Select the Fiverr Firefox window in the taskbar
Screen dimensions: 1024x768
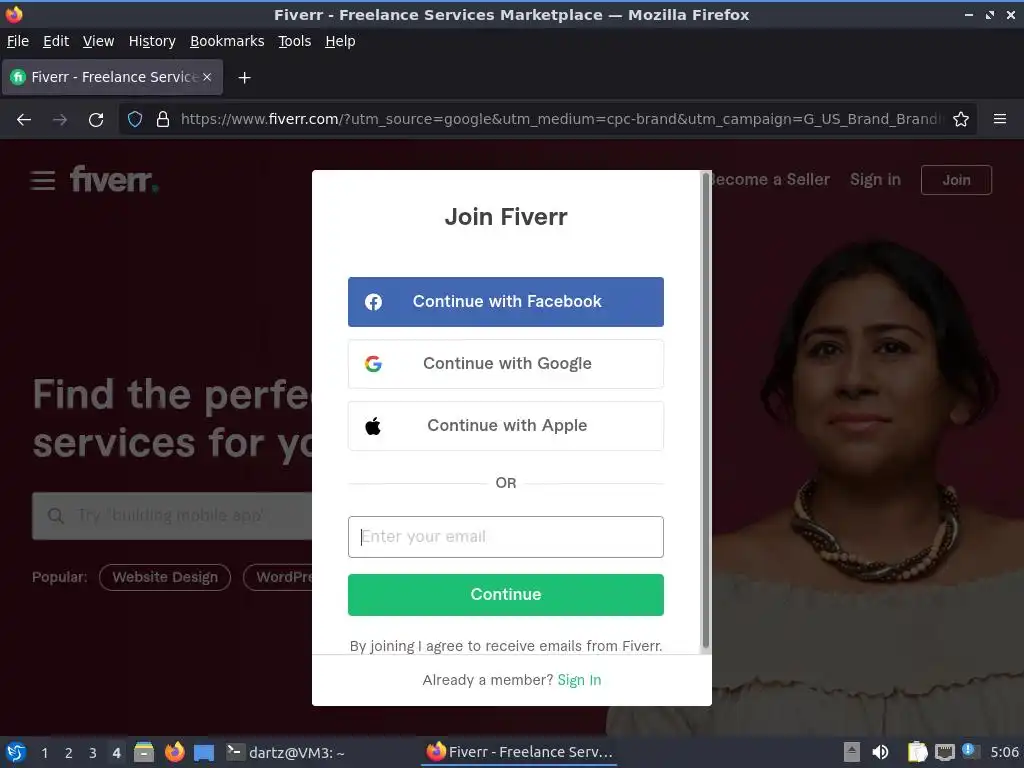point(520,752)
